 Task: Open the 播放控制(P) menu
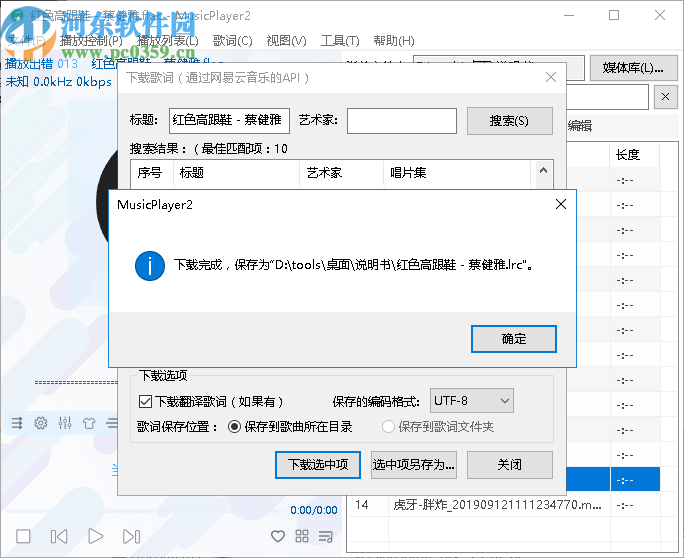pyautogui.click(x=91, y=41)
